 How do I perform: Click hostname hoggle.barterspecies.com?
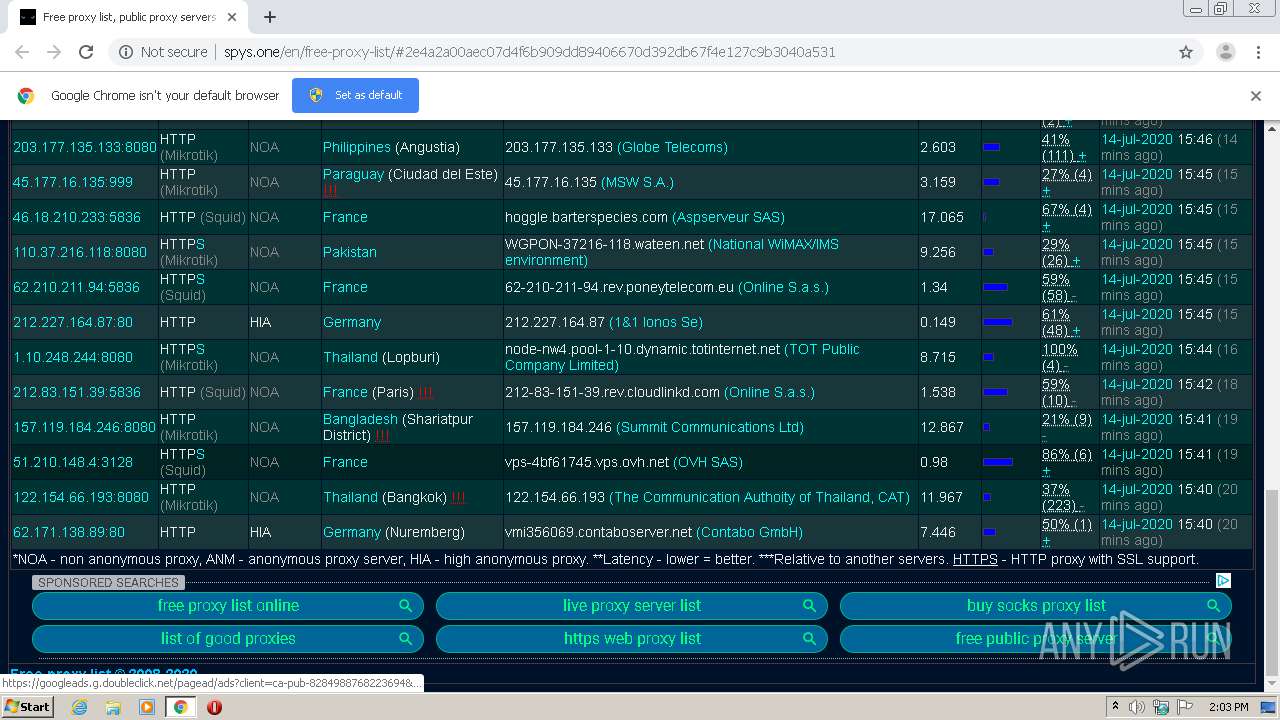586,217
